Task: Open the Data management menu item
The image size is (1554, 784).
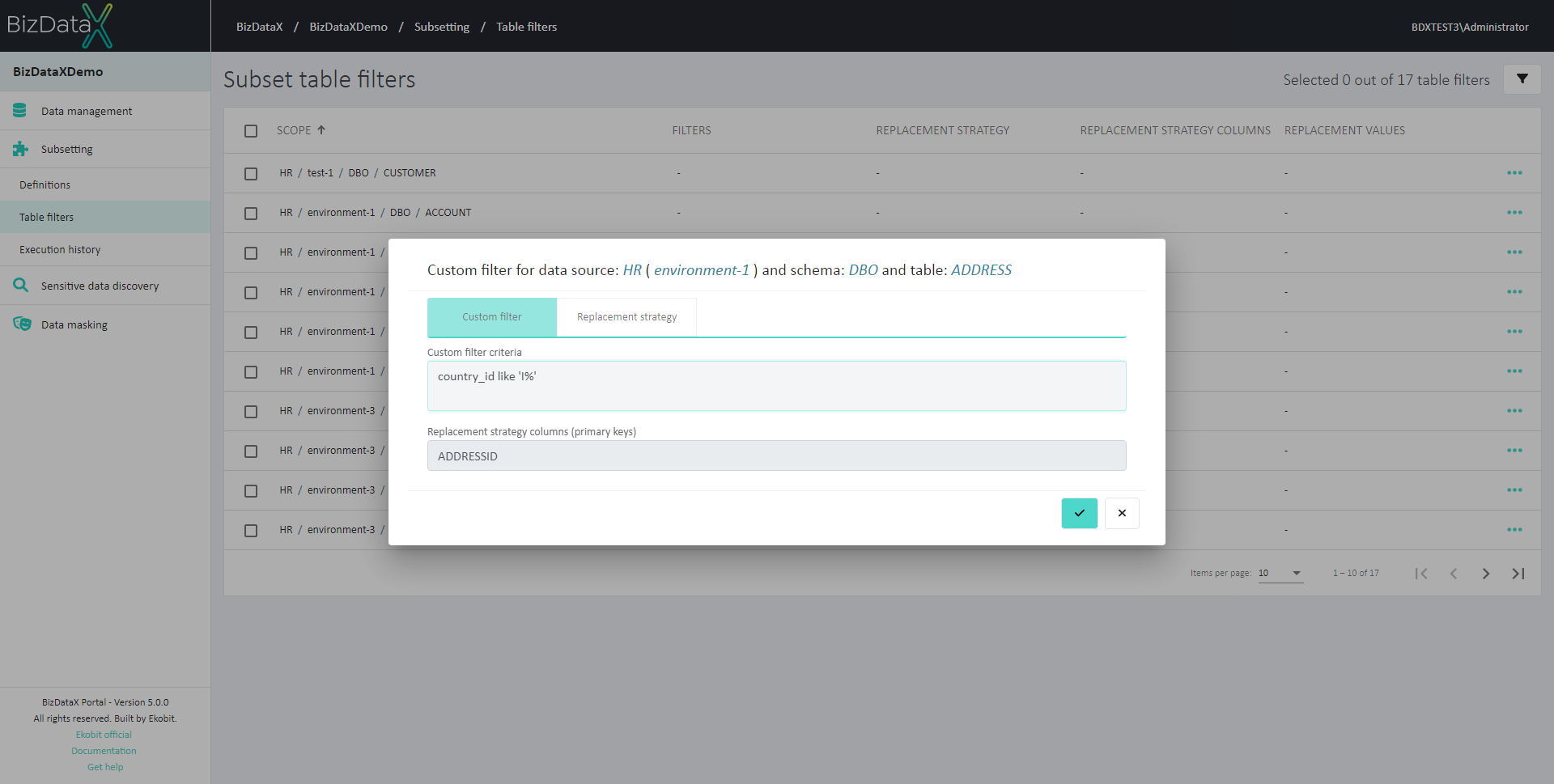Action: pyautogui.click(x=105, y=111)
